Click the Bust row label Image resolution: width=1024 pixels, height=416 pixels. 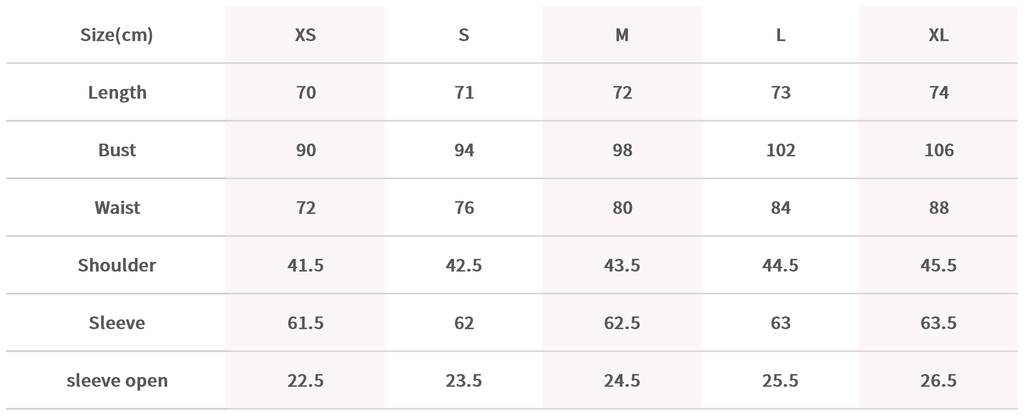(117, 150)
